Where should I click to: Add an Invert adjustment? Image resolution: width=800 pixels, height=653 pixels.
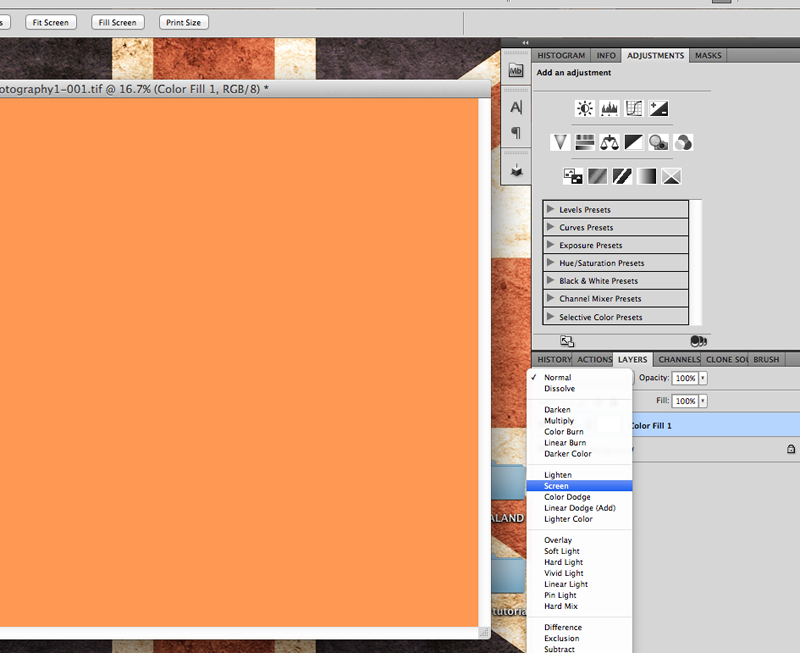[572, 177]
